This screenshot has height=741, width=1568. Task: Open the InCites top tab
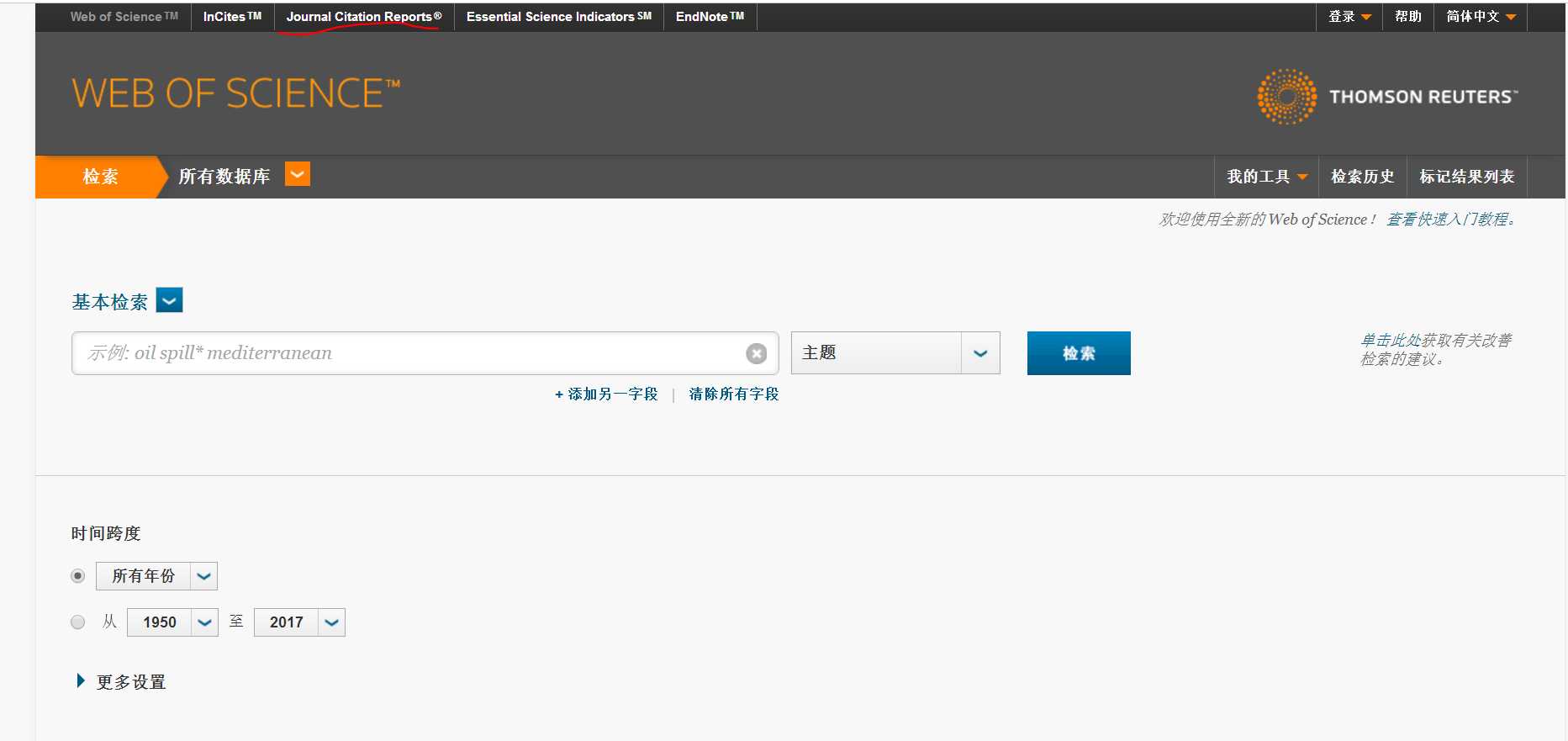coord(233,17)
